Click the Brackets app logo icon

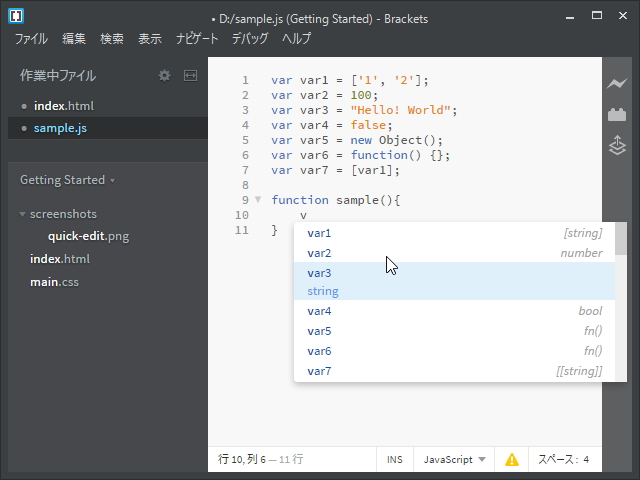(16, 16)
